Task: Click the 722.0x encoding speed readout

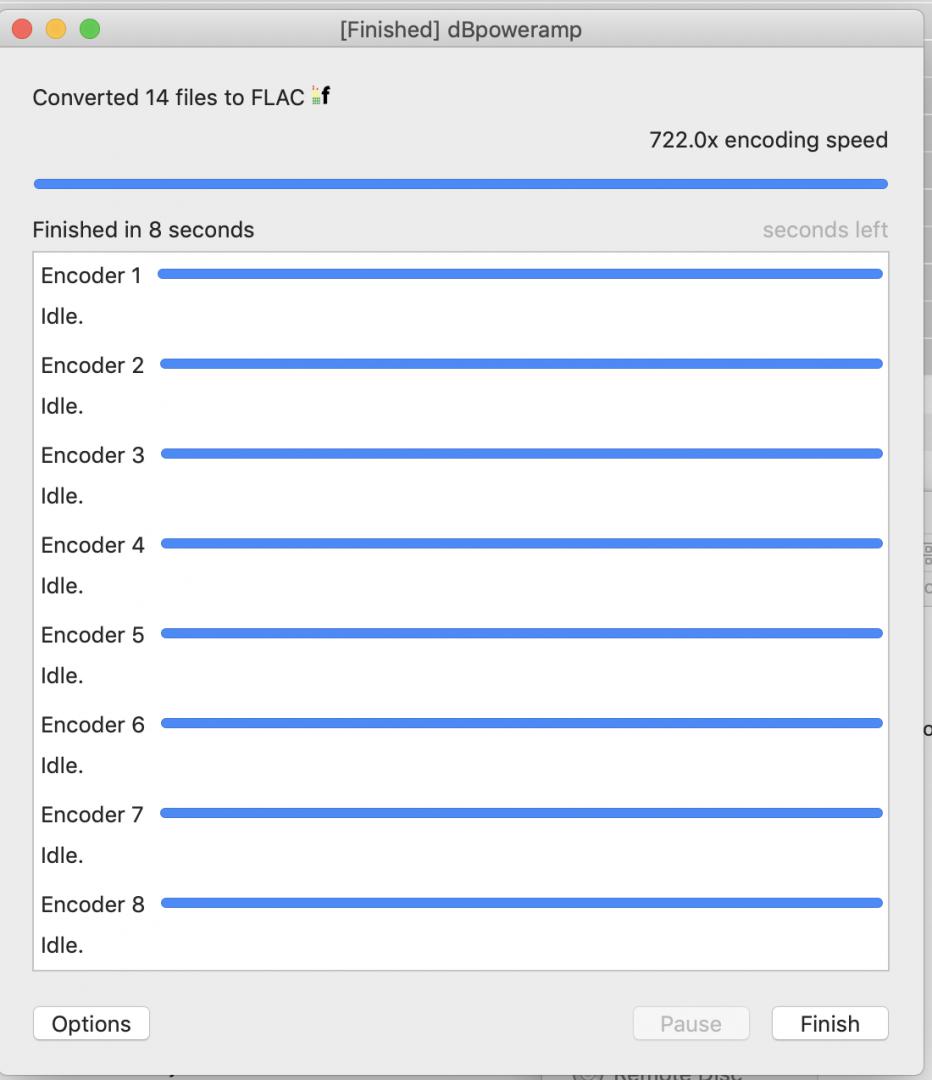Action: pyautogui.click(x=768, y=140)
